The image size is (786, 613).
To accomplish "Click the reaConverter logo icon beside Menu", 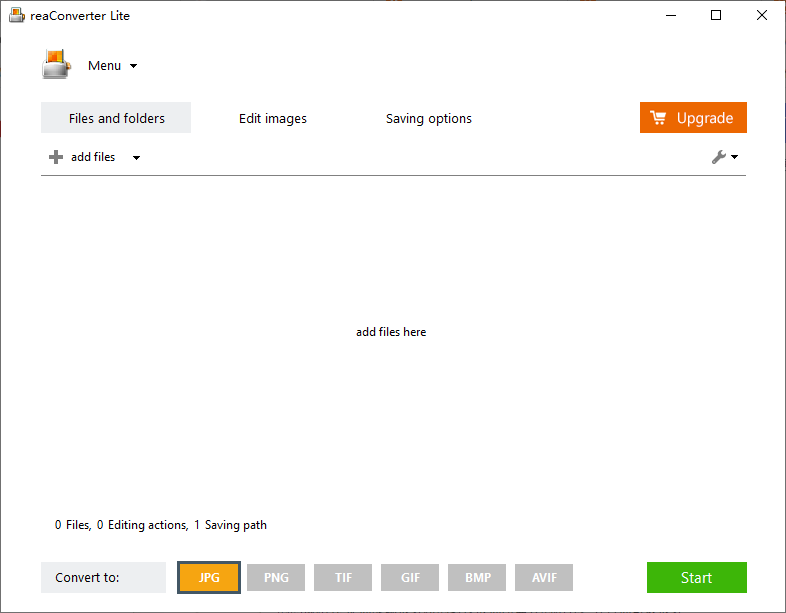I will pyautogui.click(x=57, y=64).
